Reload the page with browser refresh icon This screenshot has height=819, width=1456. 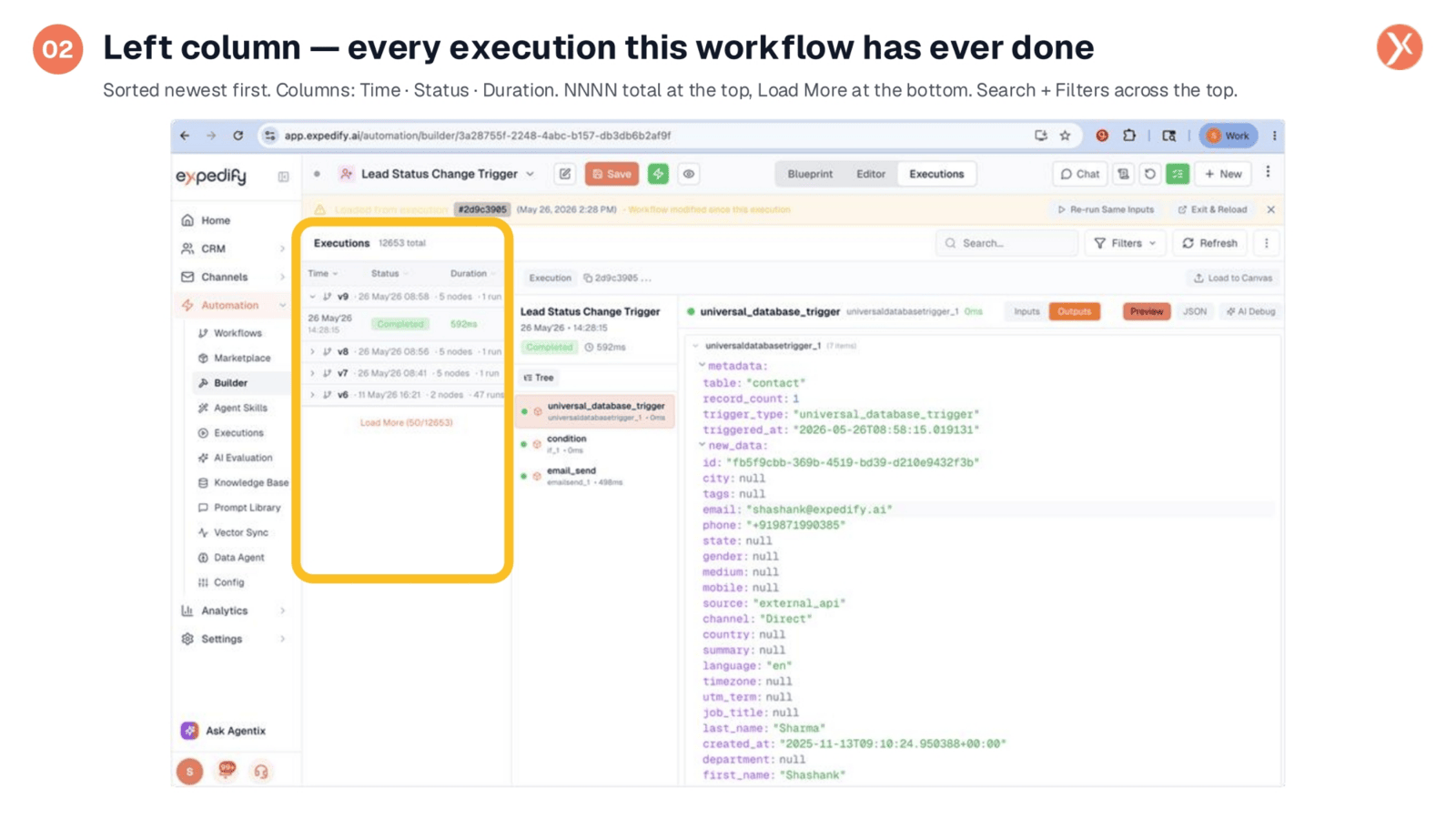pyautogui.click(x=238, y=136)
